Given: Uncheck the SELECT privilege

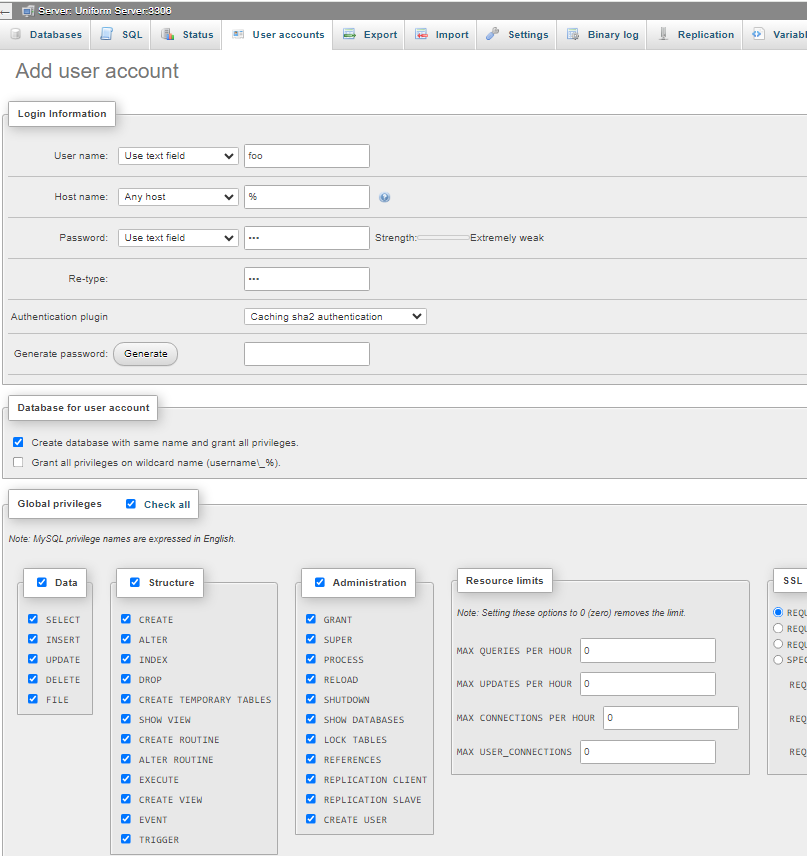Looking at the screenshot, I should (33, 619).
